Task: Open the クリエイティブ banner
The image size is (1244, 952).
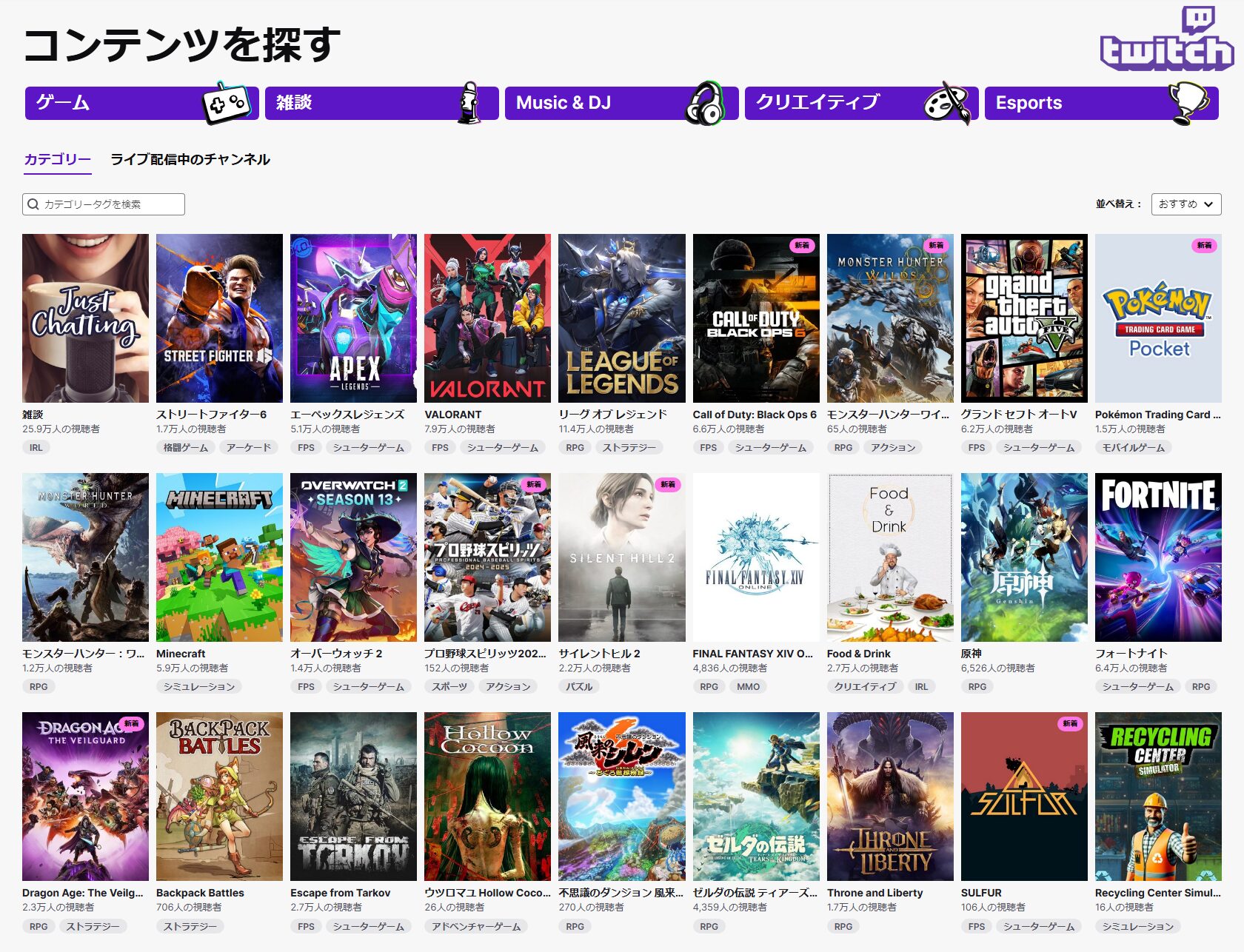Action: point(862,103)
